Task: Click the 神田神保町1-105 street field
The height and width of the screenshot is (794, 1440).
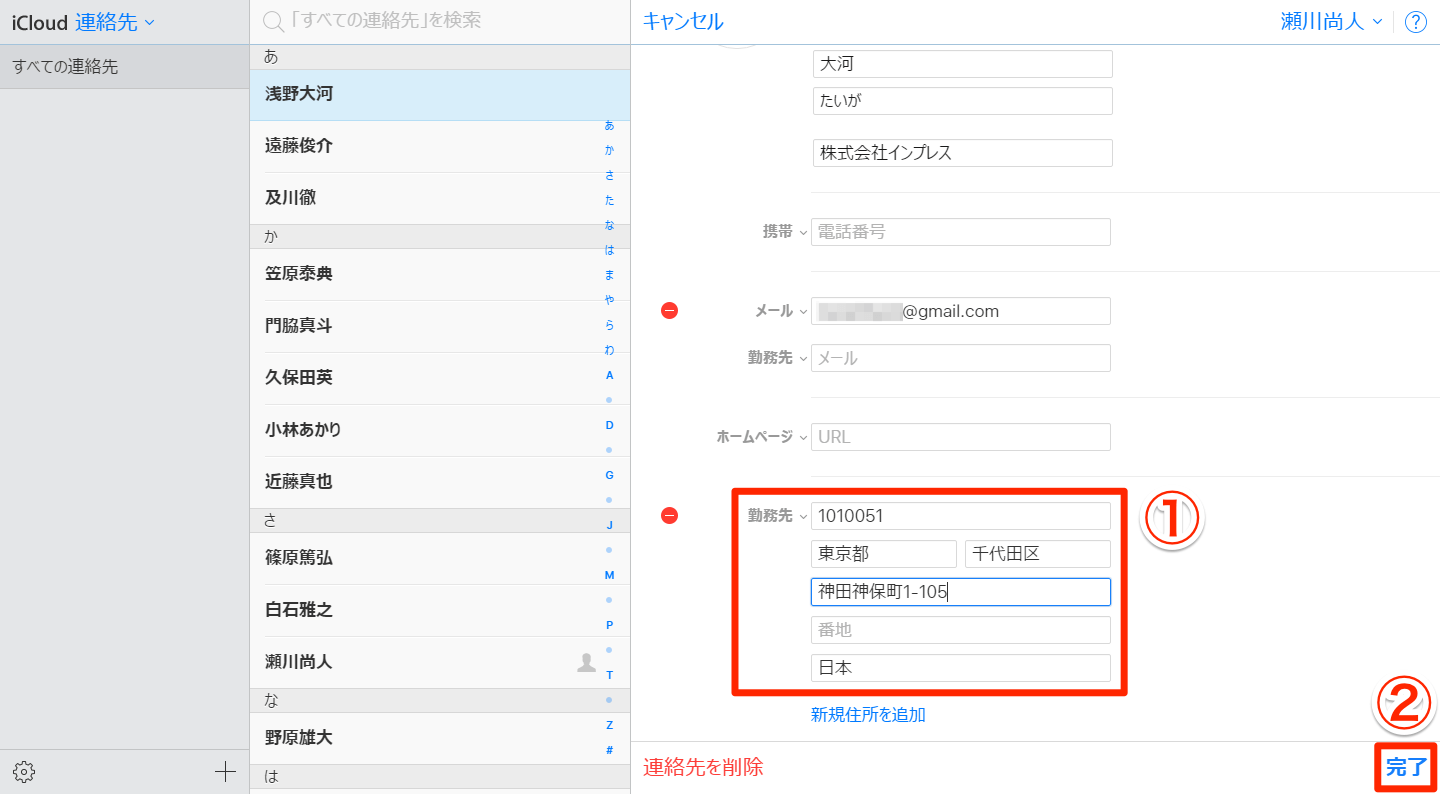Action: [x=961, y=592]
